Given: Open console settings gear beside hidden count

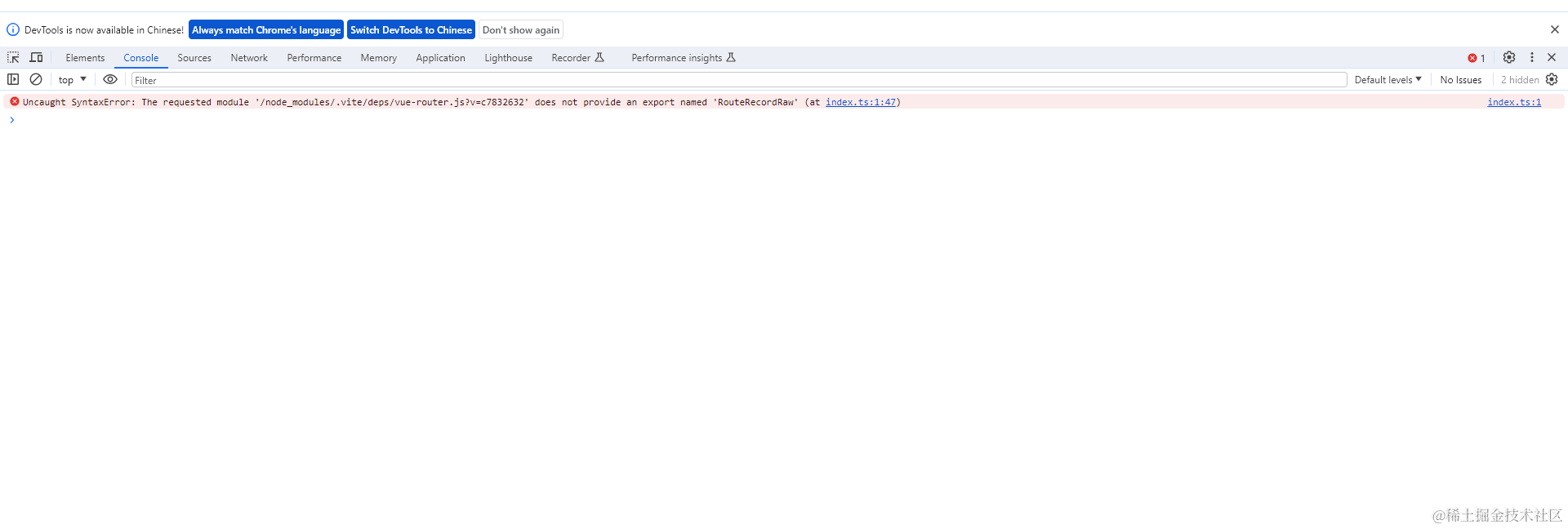Looking at the screenshot, I should pos(1552,79).
